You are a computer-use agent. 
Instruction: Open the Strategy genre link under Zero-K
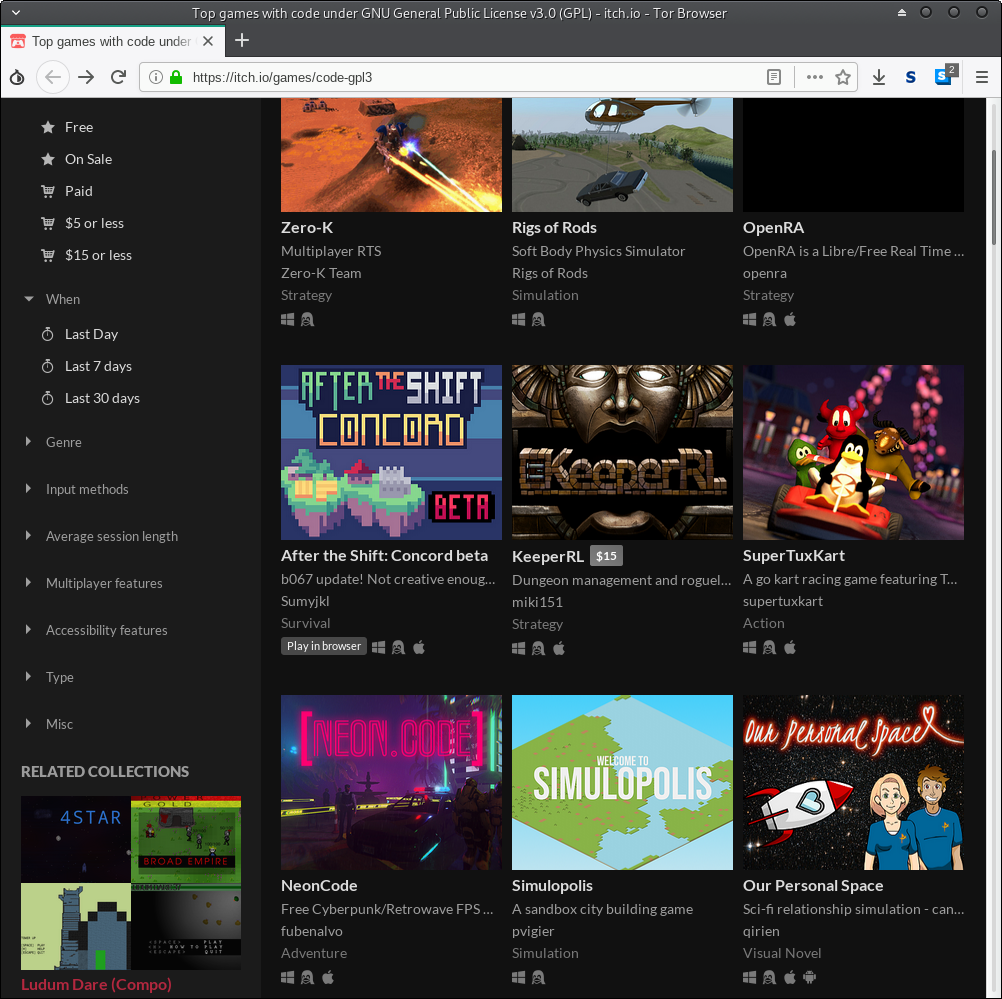click(307, 295)
